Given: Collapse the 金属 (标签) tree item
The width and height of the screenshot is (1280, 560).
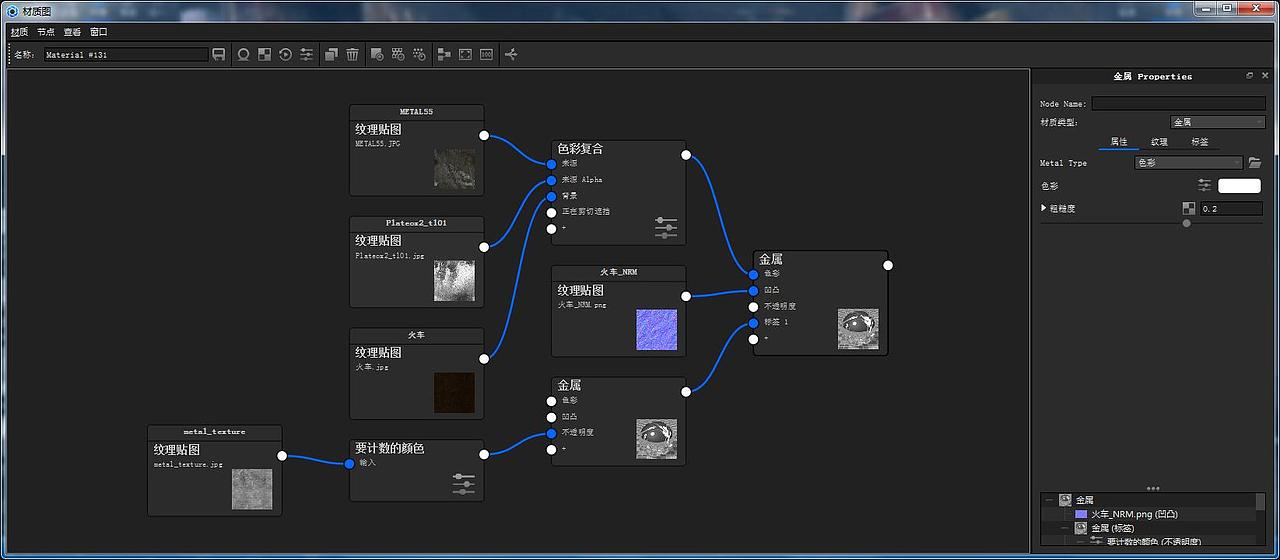Looking at the screenshot, I should pyautogui.click(x=1065, y=528).
